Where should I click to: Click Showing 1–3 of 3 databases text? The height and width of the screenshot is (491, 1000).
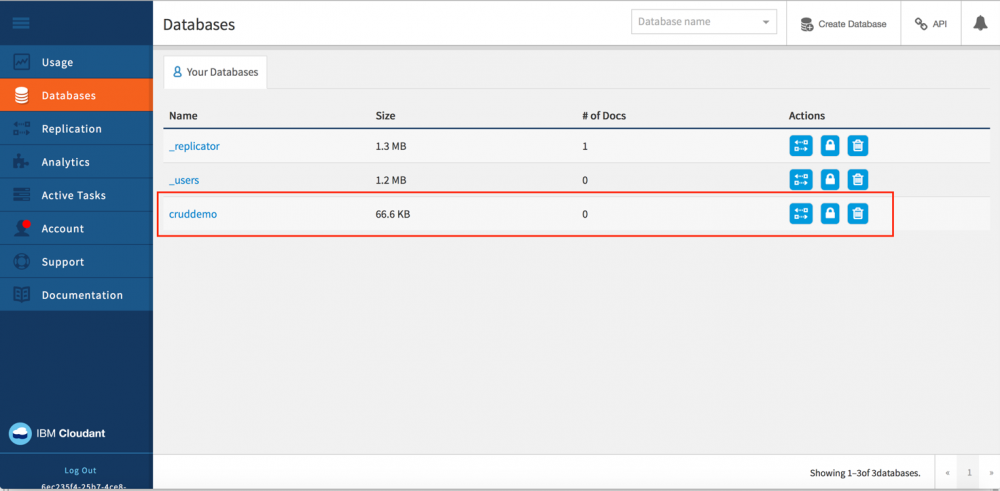(865, 473)
